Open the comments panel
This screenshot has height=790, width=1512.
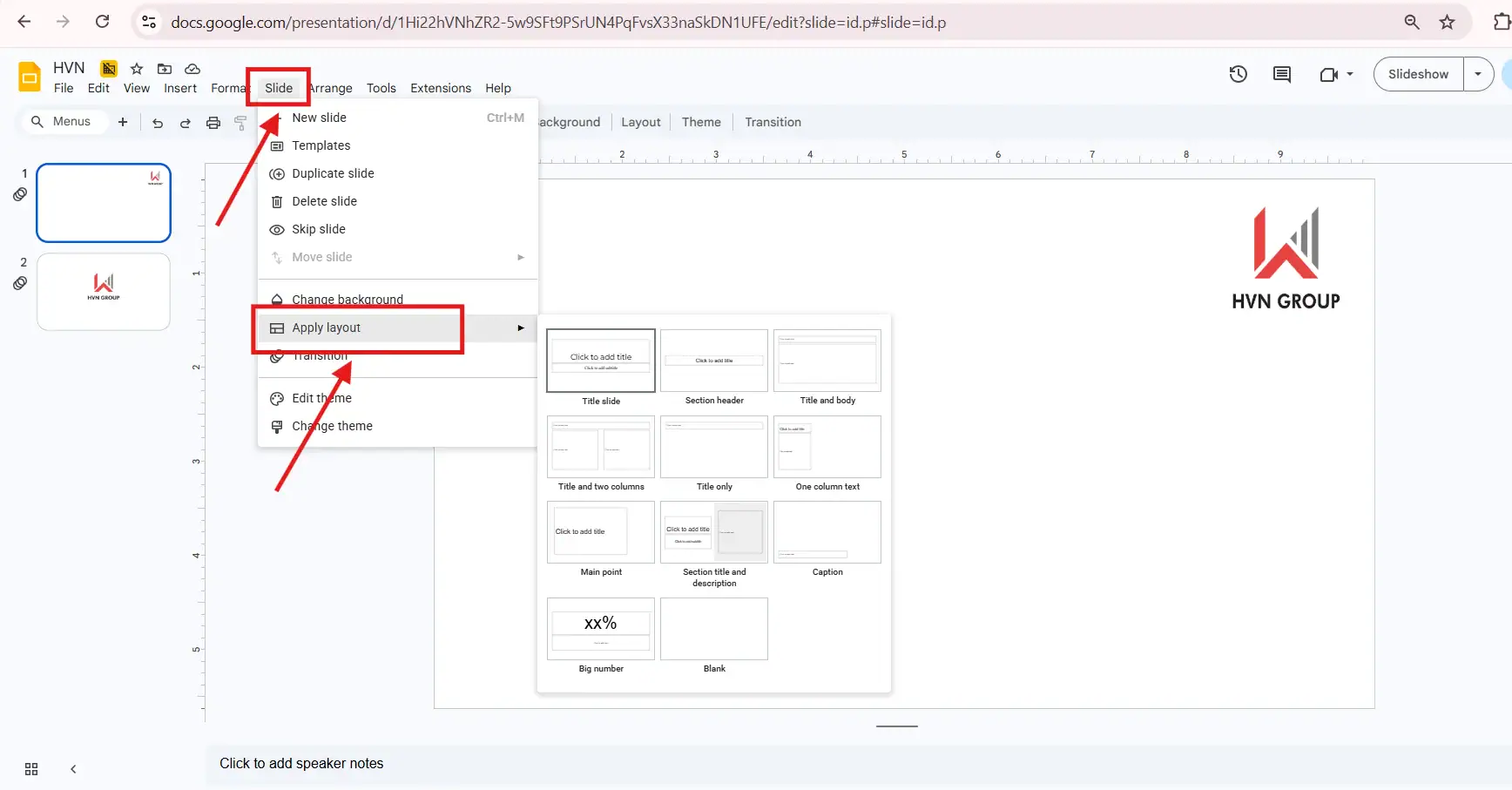tap(1280, 74)
